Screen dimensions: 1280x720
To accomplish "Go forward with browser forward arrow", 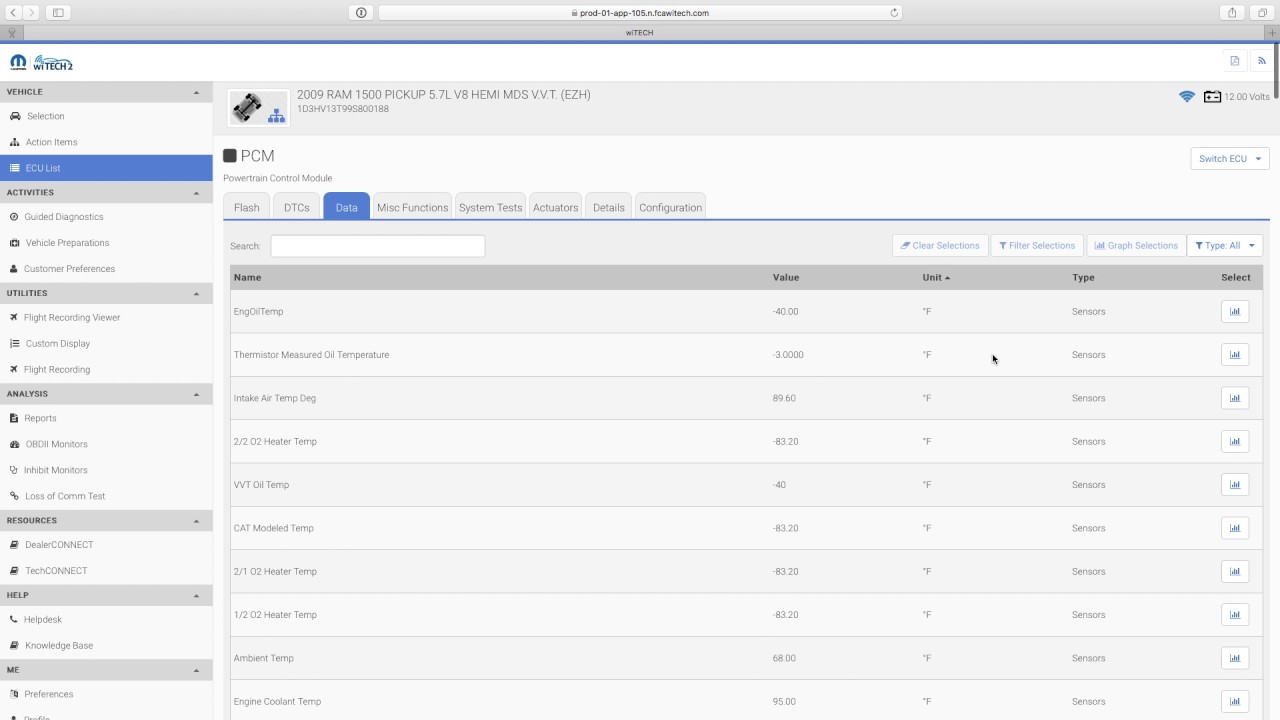I will point(32,13).
